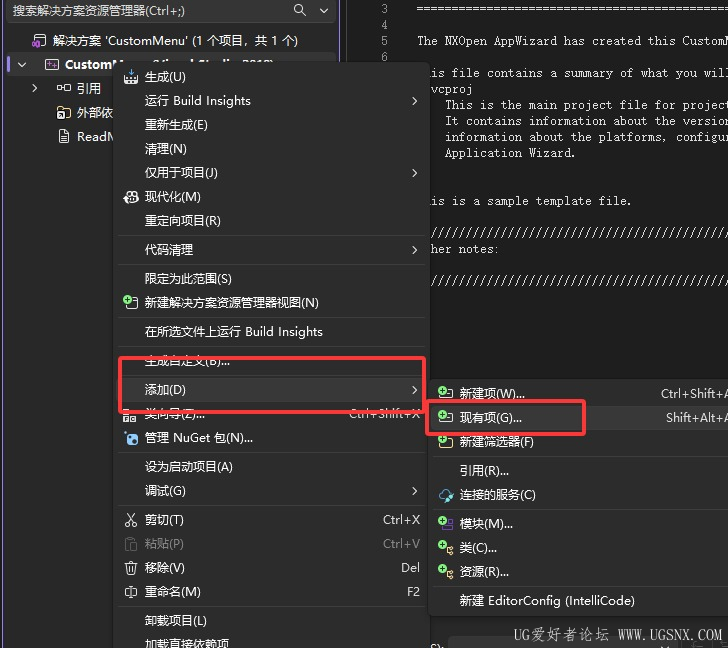Click the scissors icon for 剪切(T)
This screenshot has width=728, height=648.
click(131, 520)
